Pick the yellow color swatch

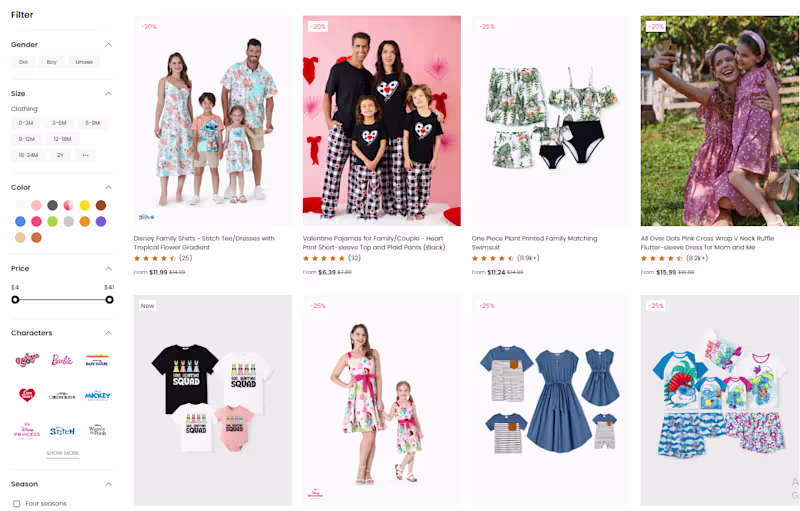click(85, 205)
